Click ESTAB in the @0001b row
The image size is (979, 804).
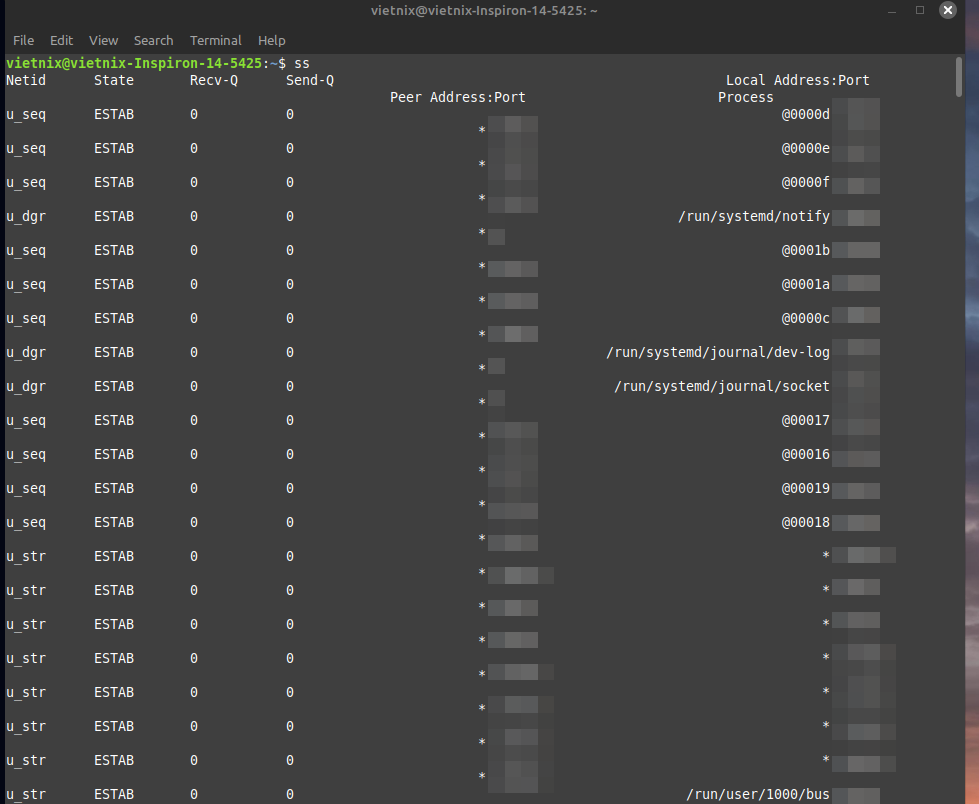coord(114,250)
